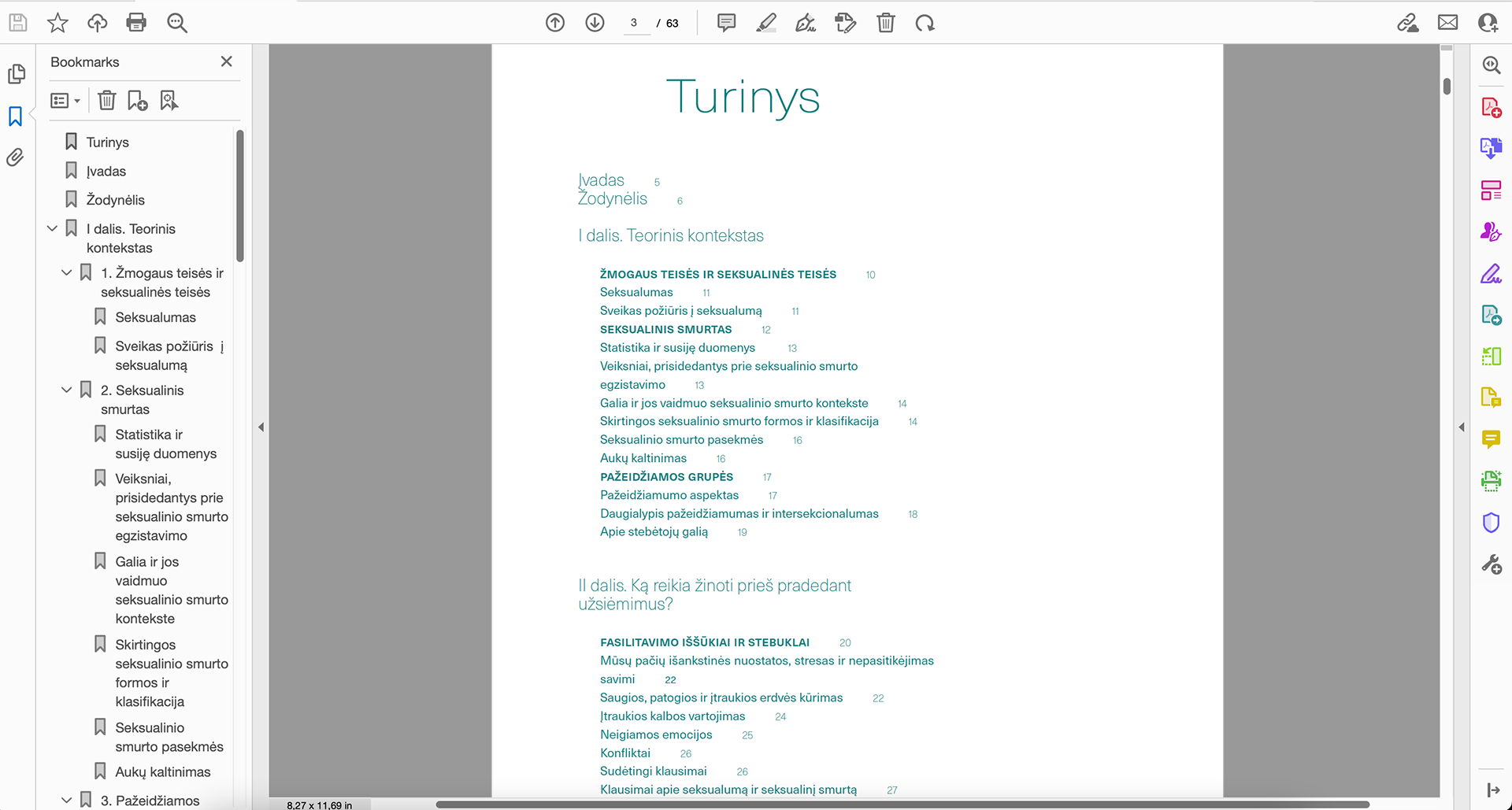Go to previous page arrow
1512x810 pixels.
pos(555,23)
